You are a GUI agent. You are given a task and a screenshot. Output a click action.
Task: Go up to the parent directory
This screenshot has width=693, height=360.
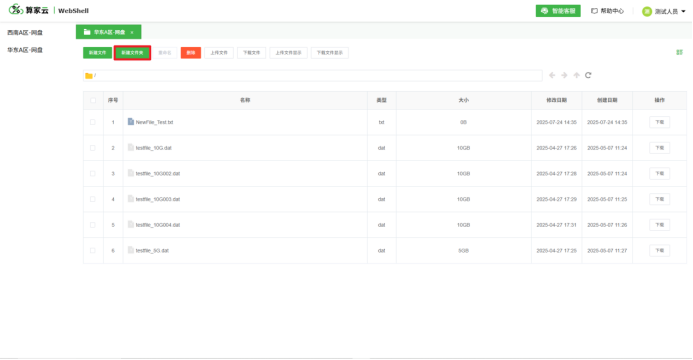click(x=576, y=76)
